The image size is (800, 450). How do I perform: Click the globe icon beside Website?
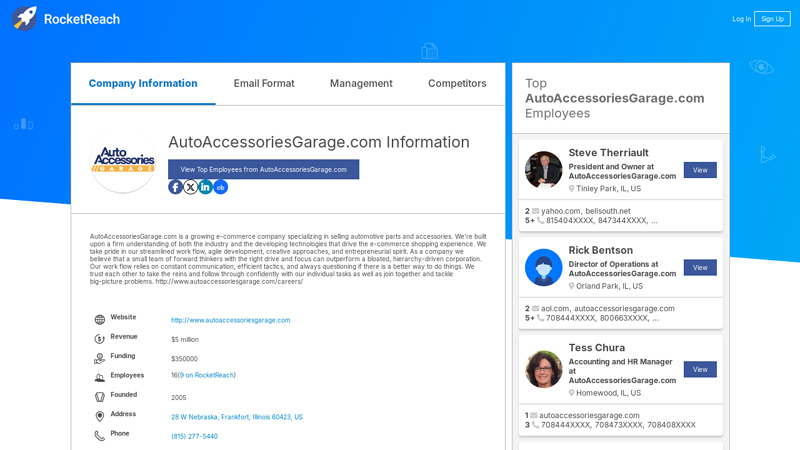(x=99, y=319)
